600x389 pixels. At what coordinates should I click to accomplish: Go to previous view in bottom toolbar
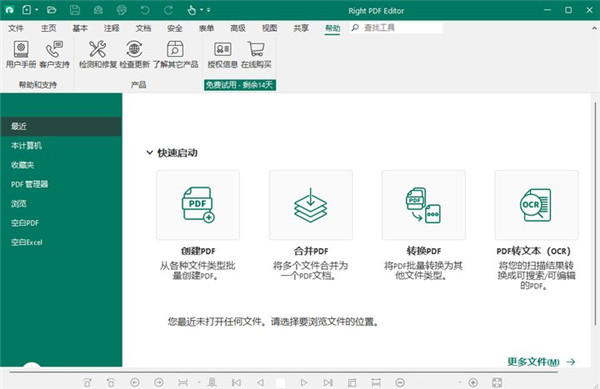(135, 382)
